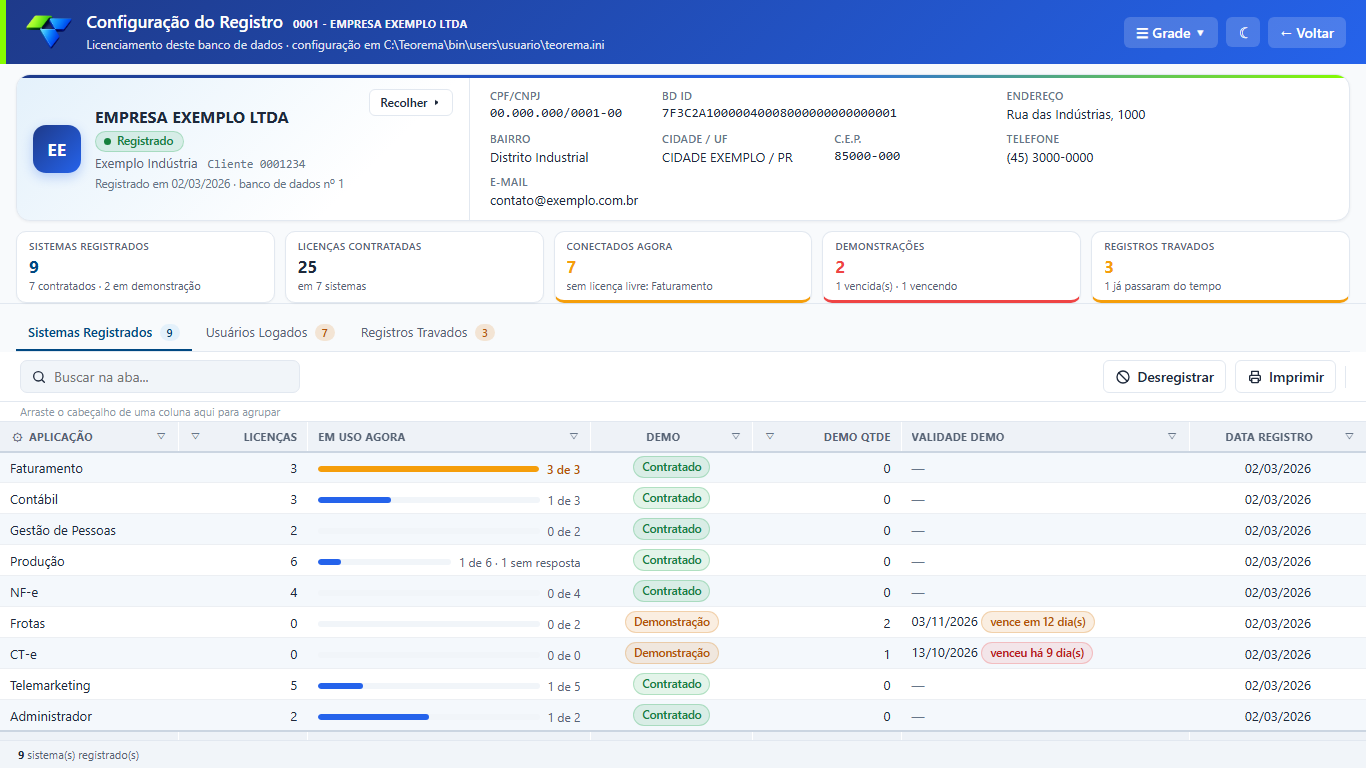Viewport: 1366px width, 768px height.
Task: Open filter dropdown of Validade Demo column
Action: [1172, 436]
